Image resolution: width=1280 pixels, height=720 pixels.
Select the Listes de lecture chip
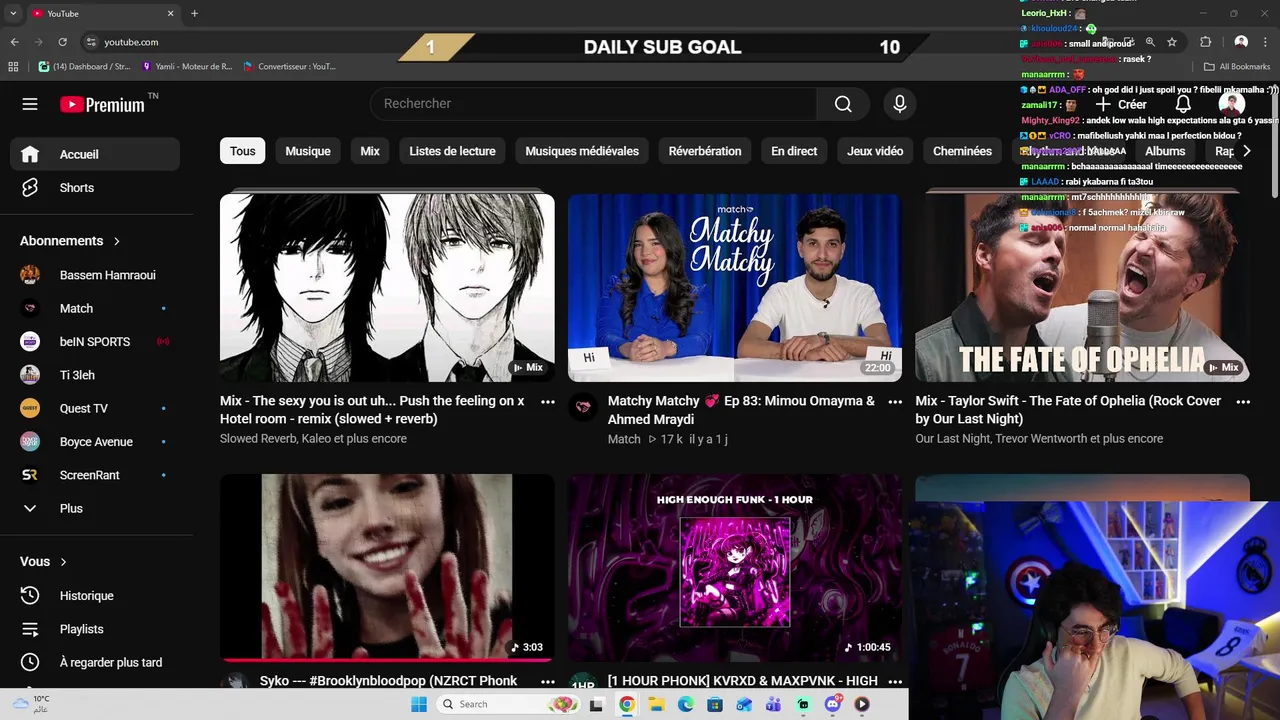452,151
